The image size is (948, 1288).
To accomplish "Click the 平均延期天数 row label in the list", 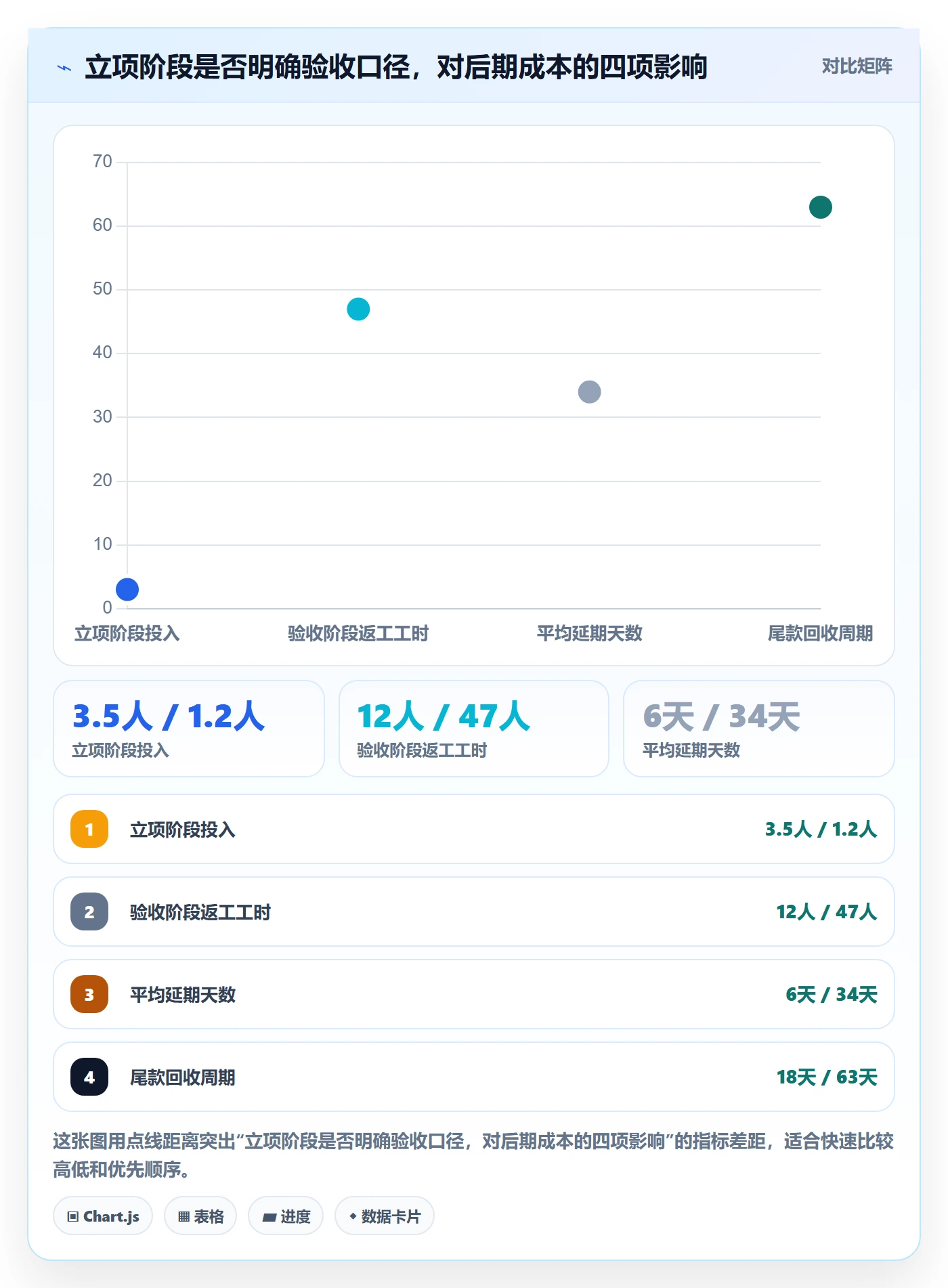I will (183, 995).
